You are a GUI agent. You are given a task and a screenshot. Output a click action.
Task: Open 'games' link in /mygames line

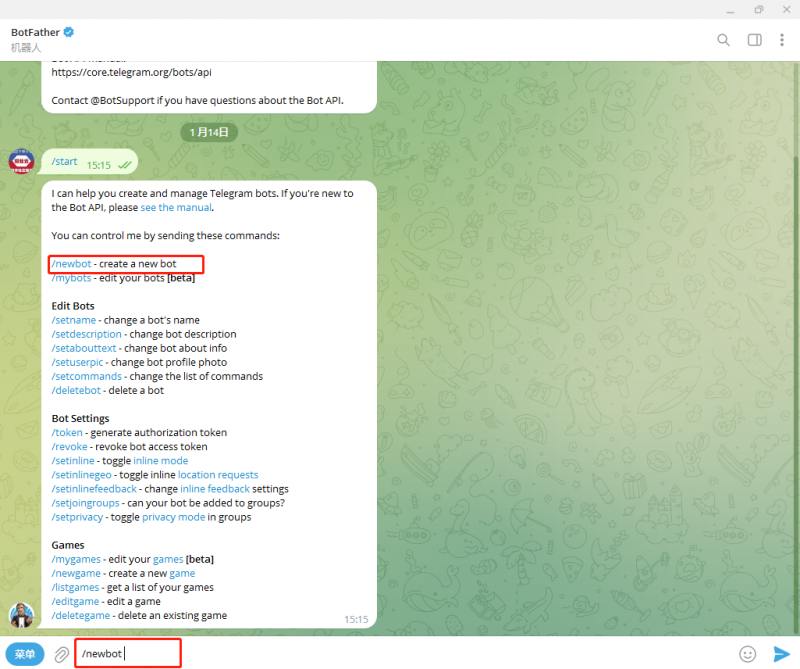[x=168, y=559]
